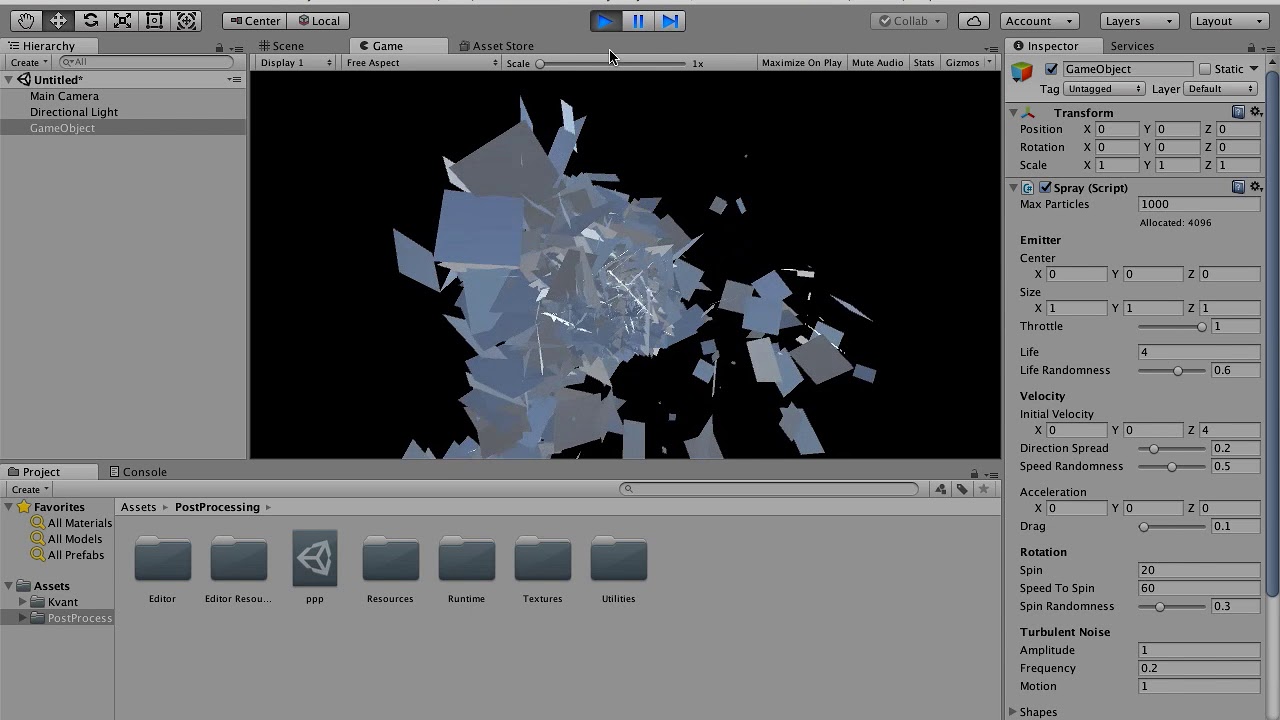Open the Tag Untagged dropdown
Image resolution: width=1280 pixels, height=720 pixels.
point(1104,89)
